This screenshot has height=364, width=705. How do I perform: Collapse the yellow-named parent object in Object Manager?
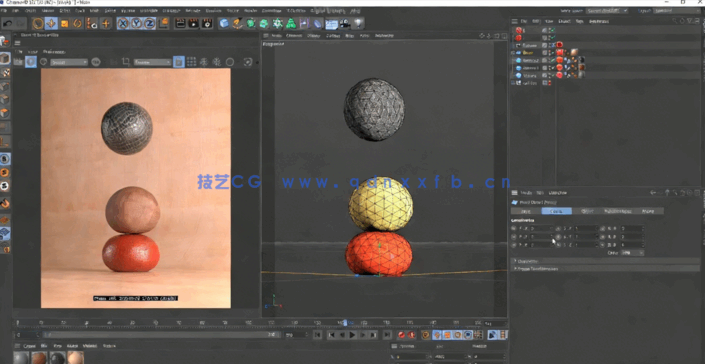click(513, 53)
